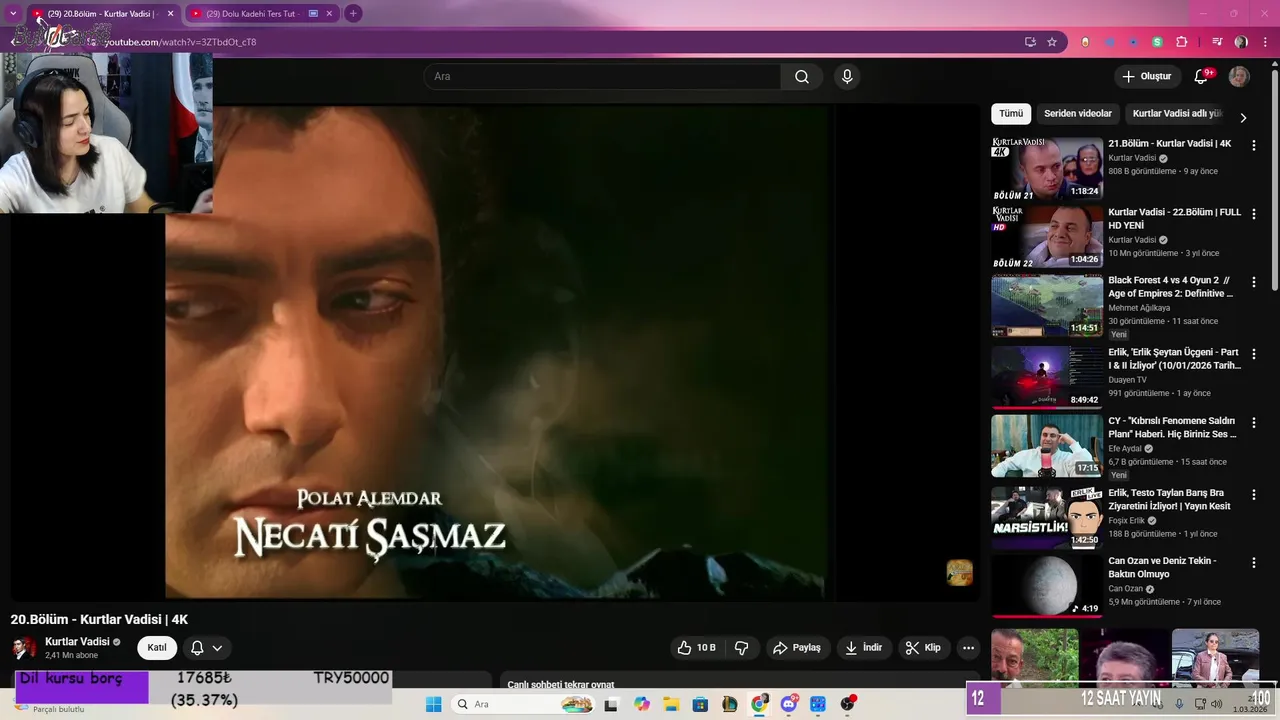Click the Windows taskbar search box
Viewport: 1280px width, 720px height.
[522, 704]
